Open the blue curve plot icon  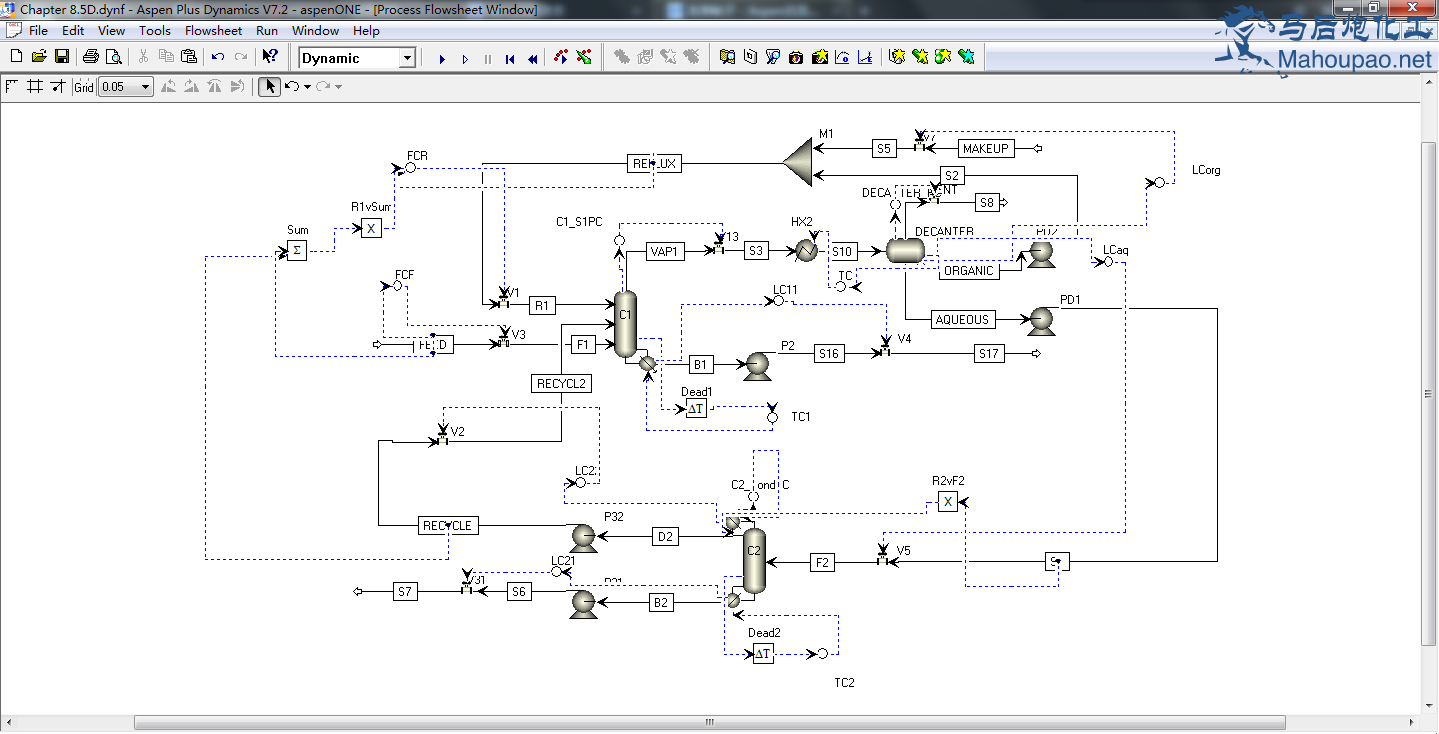pos(842,57)
